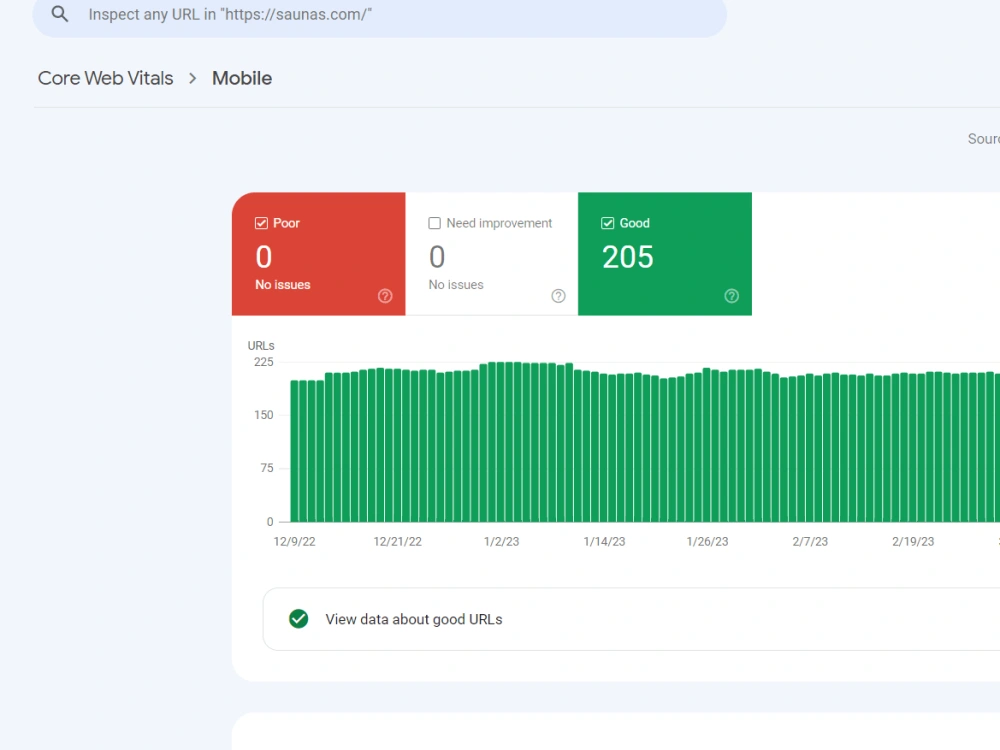Click the 1/2/23 axis date
1000x750 pixels.
tap(501, 541)
